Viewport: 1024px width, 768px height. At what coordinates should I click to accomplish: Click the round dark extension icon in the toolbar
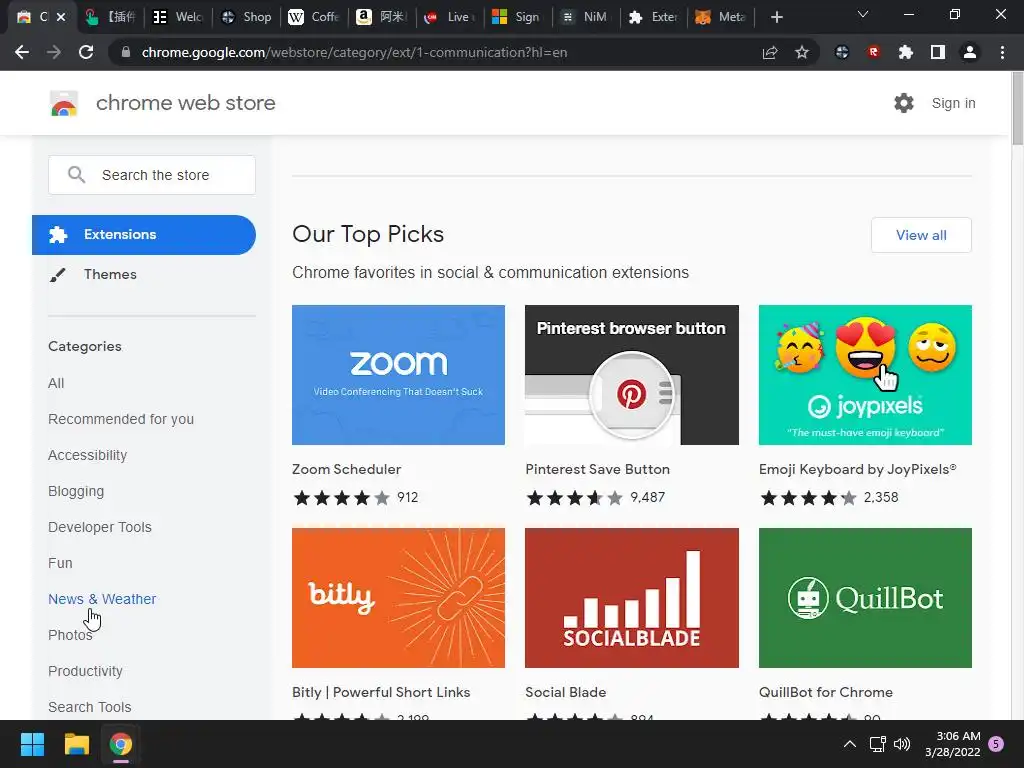[x=842, y=52]
